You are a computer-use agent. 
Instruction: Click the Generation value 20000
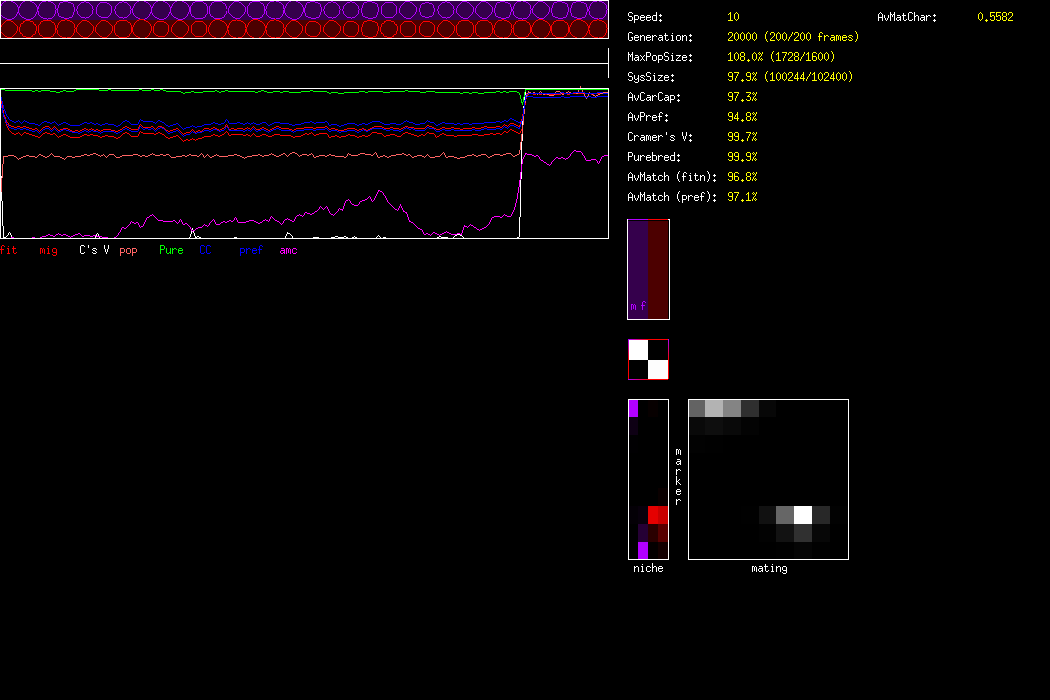pyautogui.click(x=743, y=37)
